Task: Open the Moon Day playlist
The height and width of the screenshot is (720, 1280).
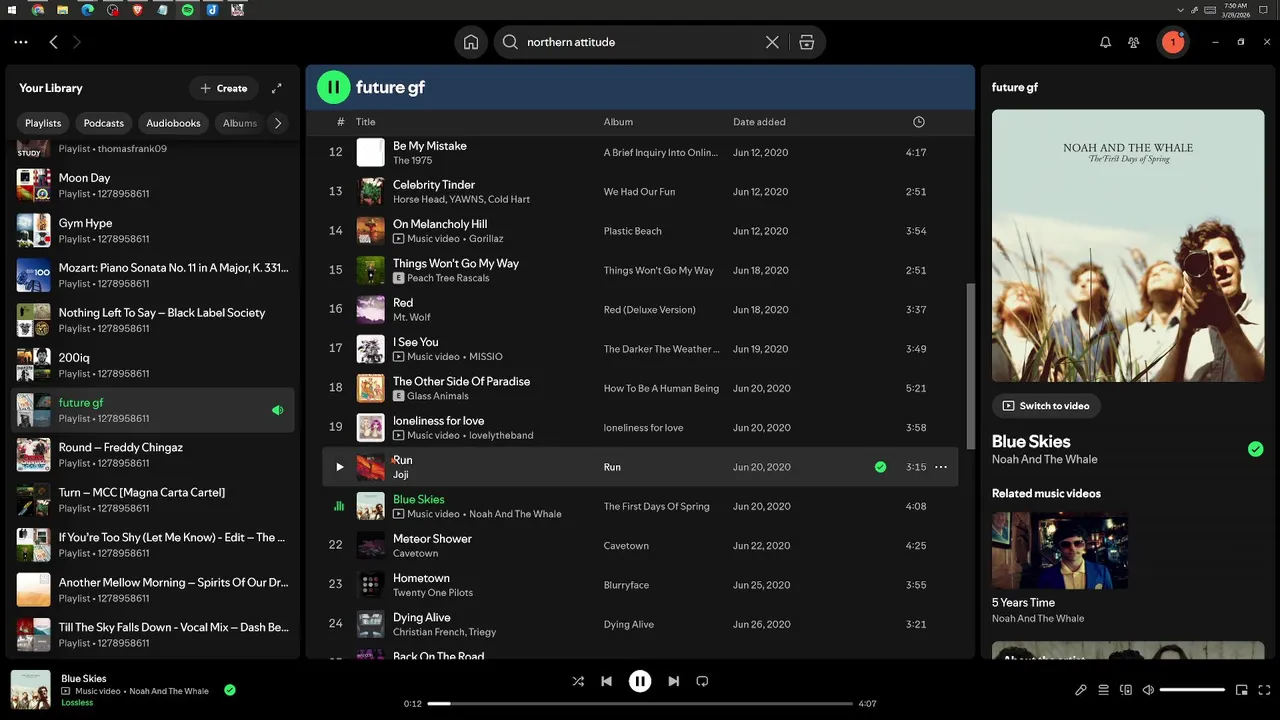Action: [x=153, y=185]
